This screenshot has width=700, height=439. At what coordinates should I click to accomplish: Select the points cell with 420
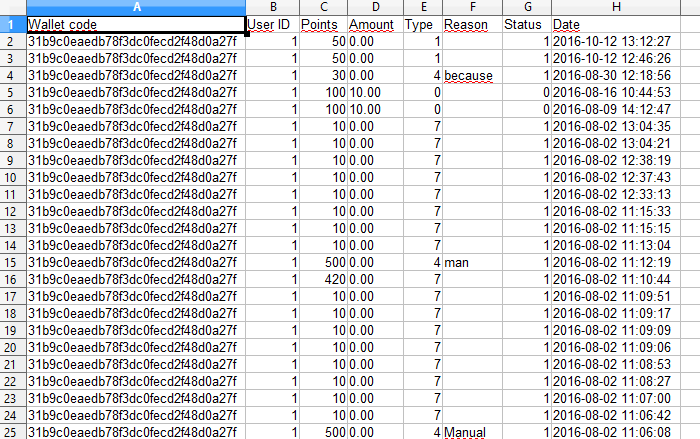(324, 279)
